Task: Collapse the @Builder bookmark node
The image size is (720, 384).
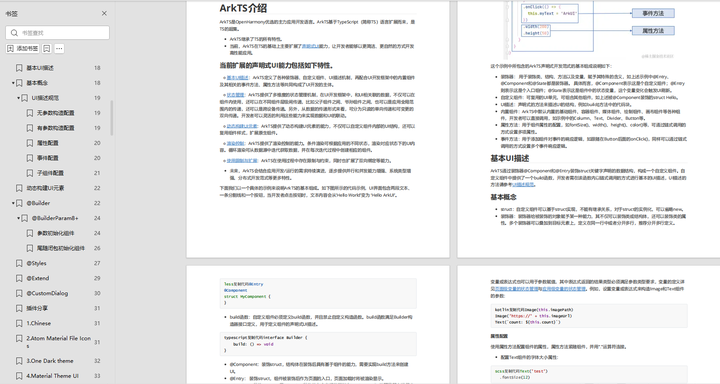Action: click(x=13, y=203)
